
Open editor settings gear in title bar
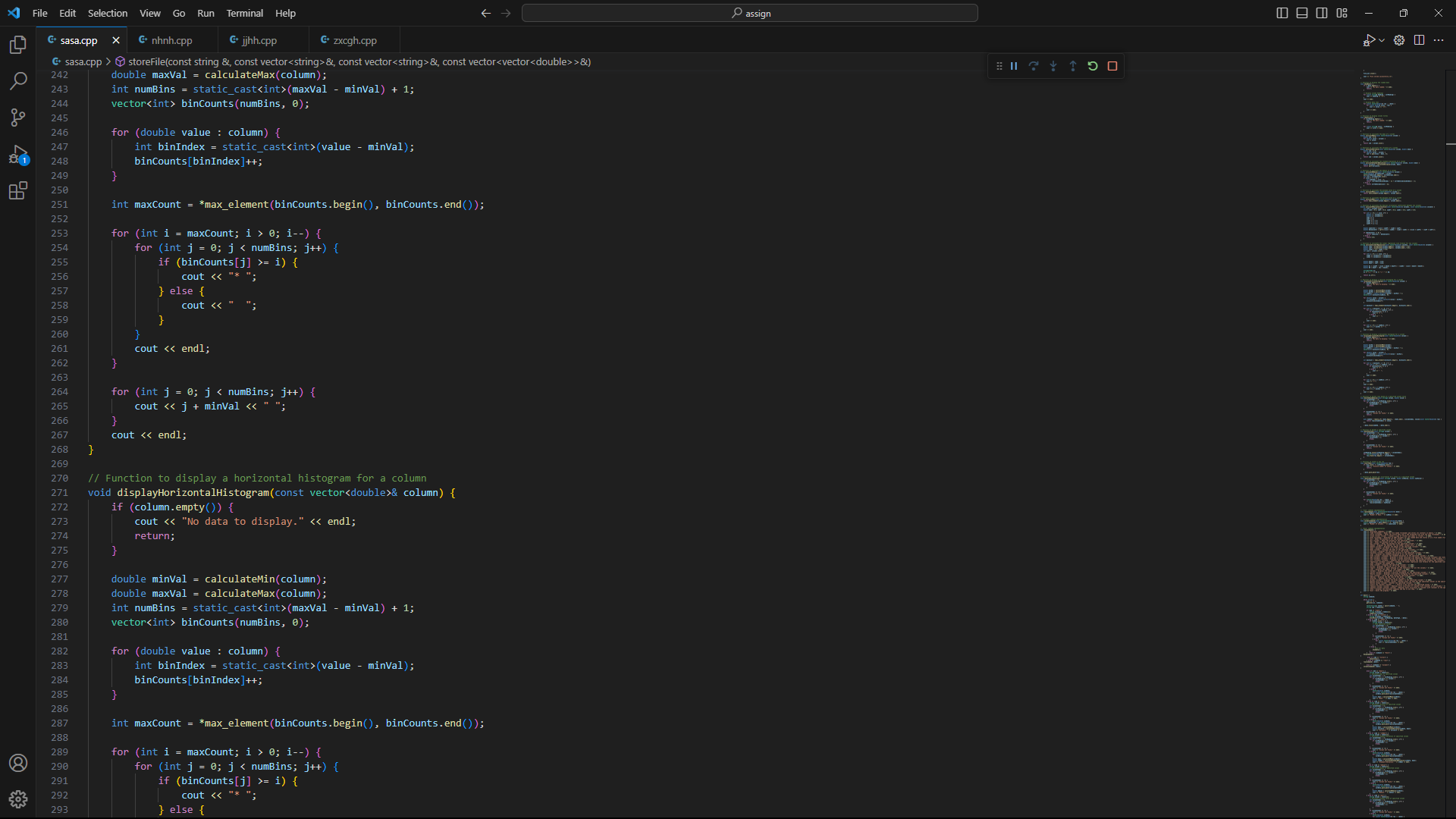(x=1398, y=40)
